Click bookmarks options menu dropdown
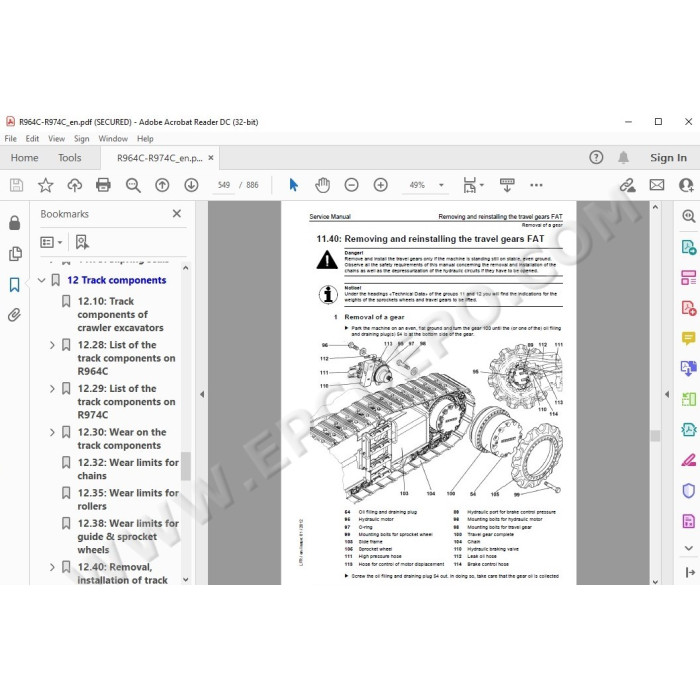700x700 pixels. tap(51, 242)
